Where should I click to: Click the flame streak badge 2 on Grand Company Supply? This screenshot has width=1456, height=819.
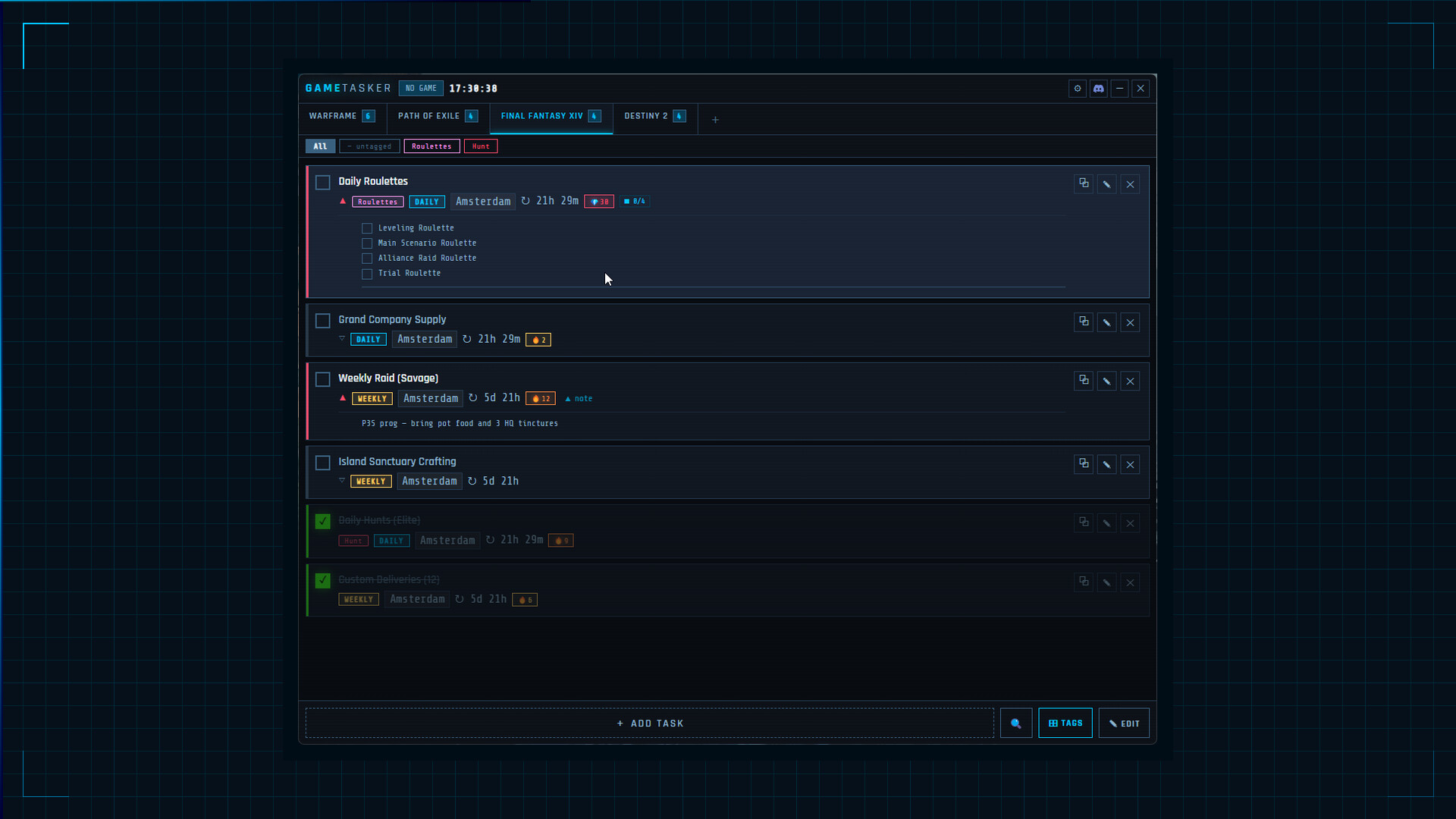(x=538, y=340)
